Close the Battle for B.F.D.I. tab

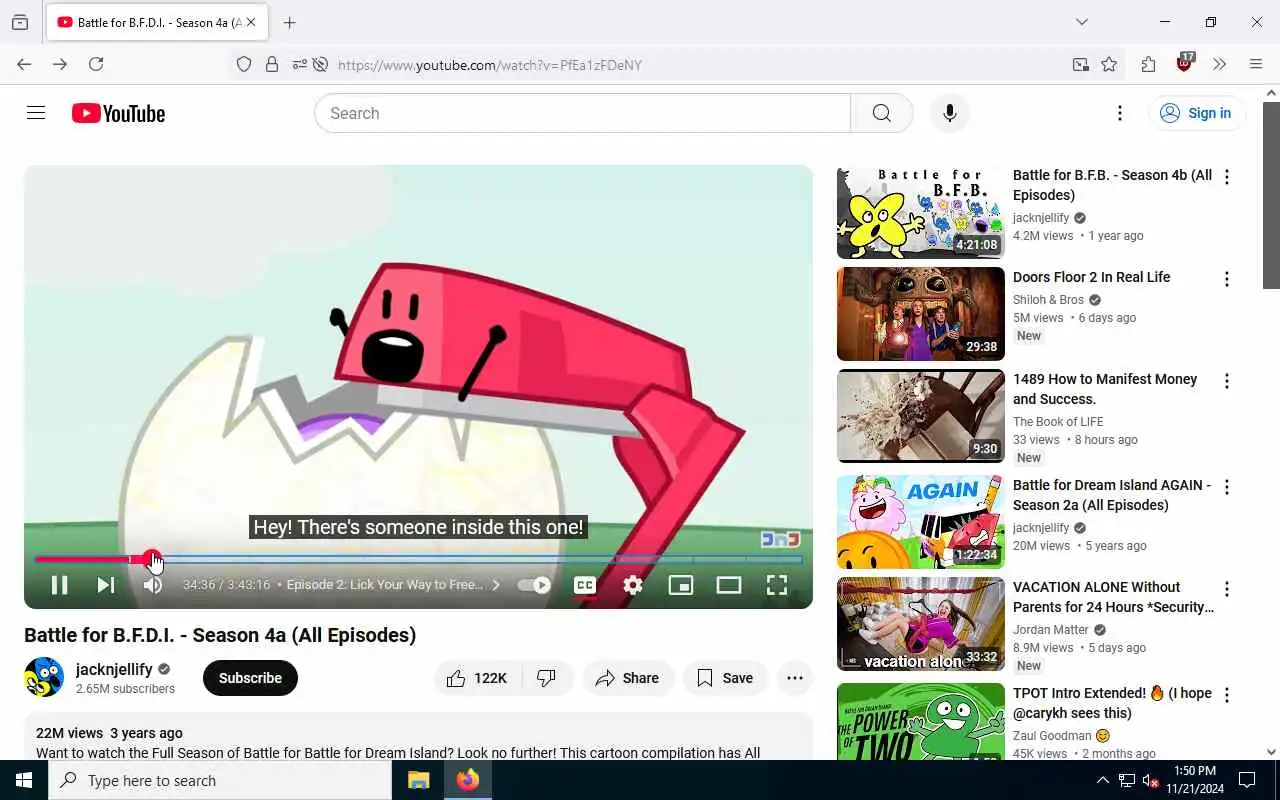coord(251,22)
